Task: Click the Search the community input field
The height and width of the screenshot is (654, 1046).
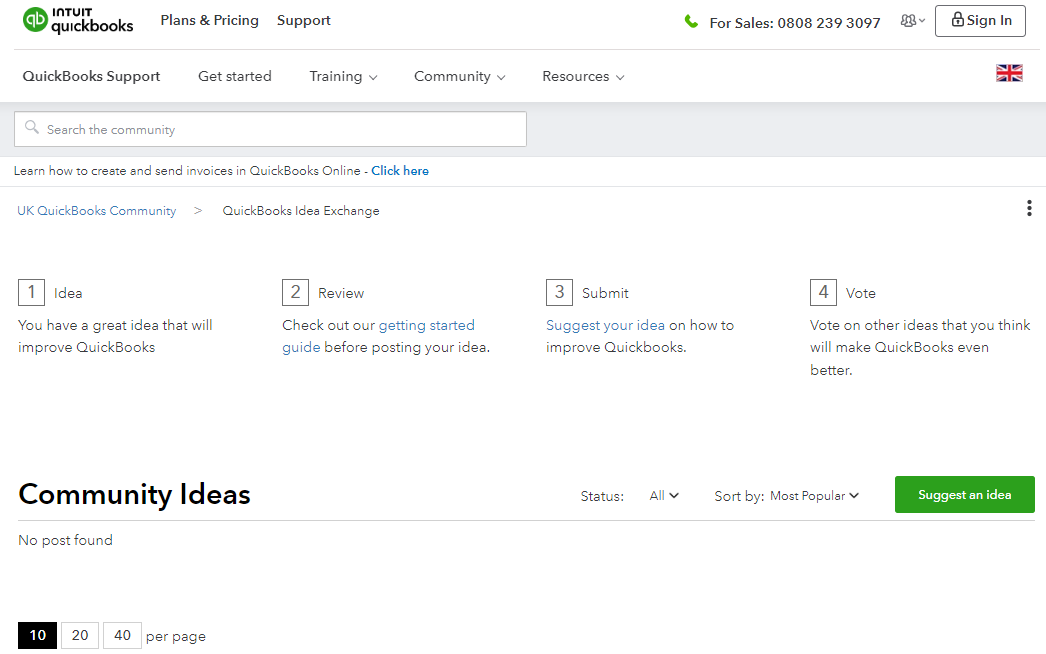Action: (x=270, y=129)
